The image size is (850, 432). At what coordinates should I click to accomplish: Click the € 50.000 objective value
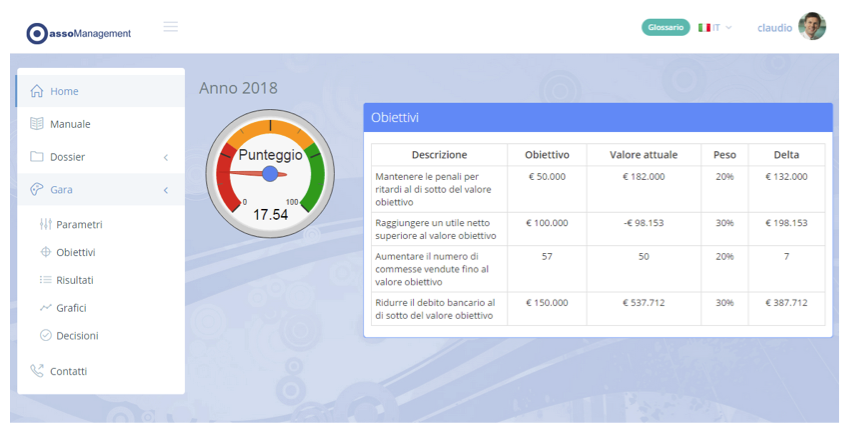547,177
